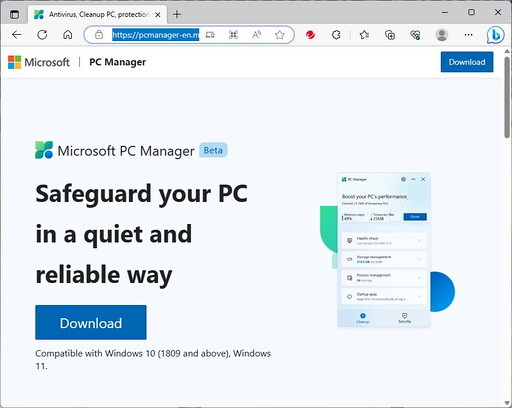This screenshot has height=408, width=512.
Task: Click the large Download button under headline
Action: (91, 322)
